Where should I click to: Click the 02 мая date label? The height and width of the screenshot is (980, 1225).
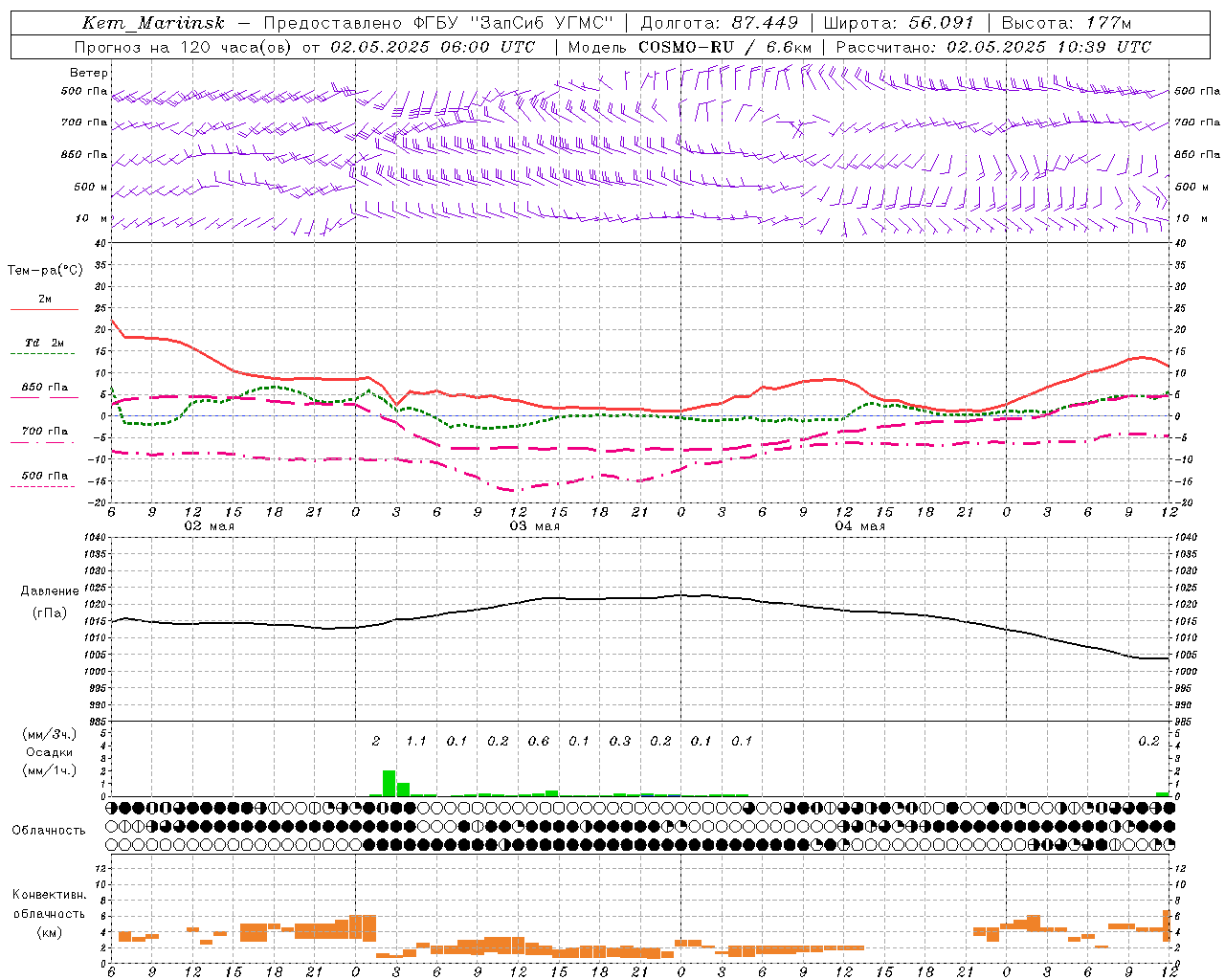click(209, 526)
